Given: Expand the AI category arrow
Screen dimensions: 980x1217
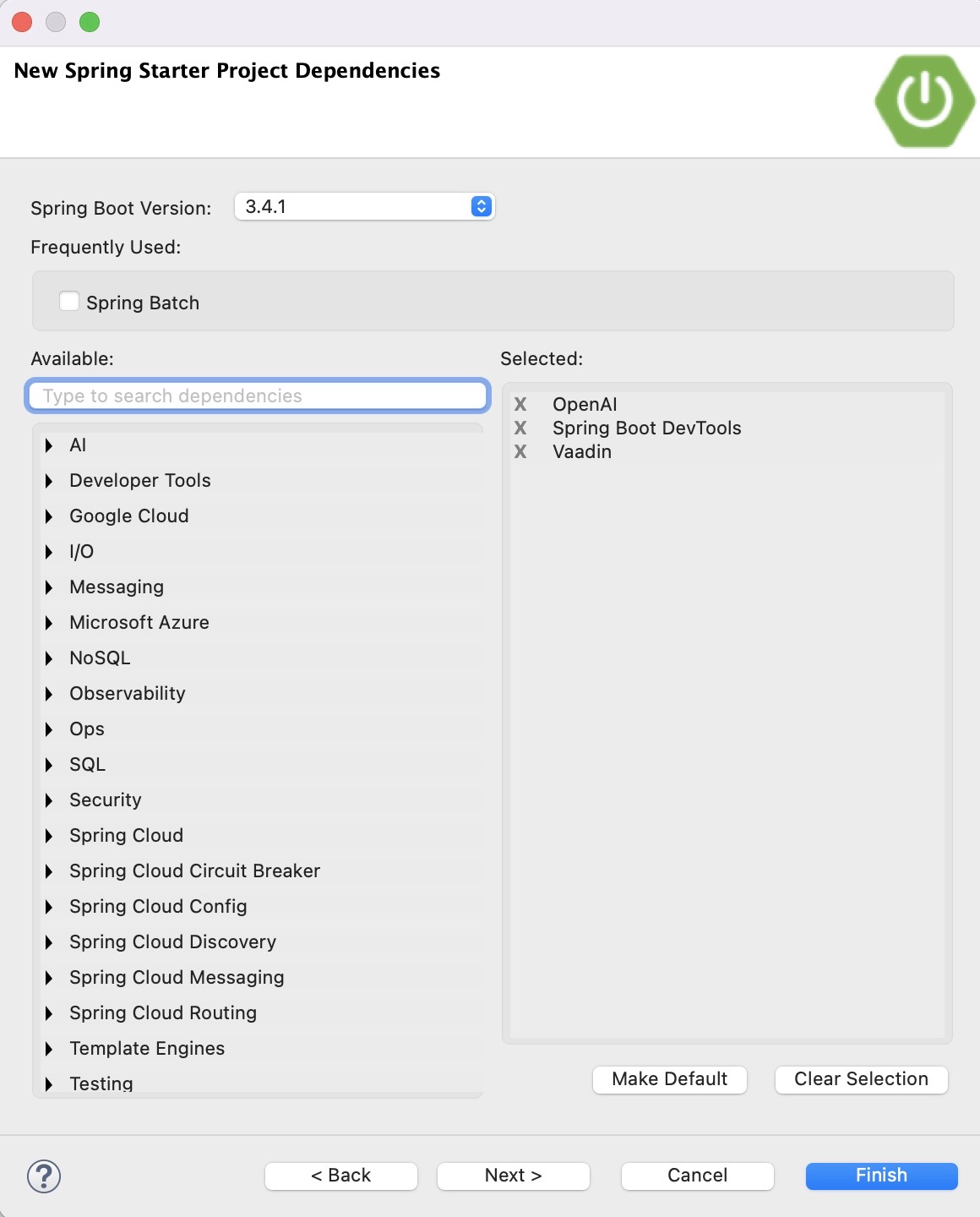Looking at the screenshot, I should [49, 445].
